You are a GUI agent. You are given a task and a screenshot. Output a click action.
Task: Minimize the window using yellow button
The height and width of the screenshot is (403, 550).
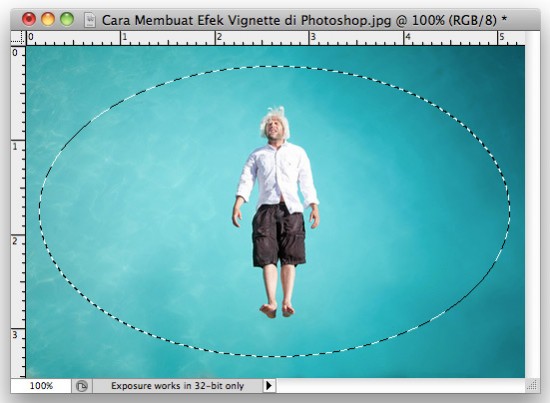(x=48, y=19)
